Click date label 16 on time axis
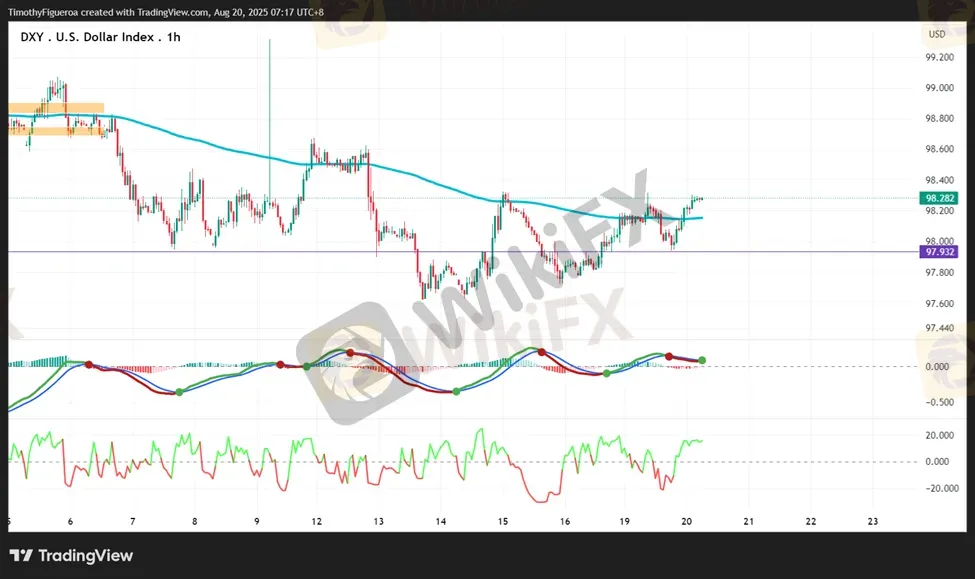Screen dimensions: 975x579 pos(565,521)
